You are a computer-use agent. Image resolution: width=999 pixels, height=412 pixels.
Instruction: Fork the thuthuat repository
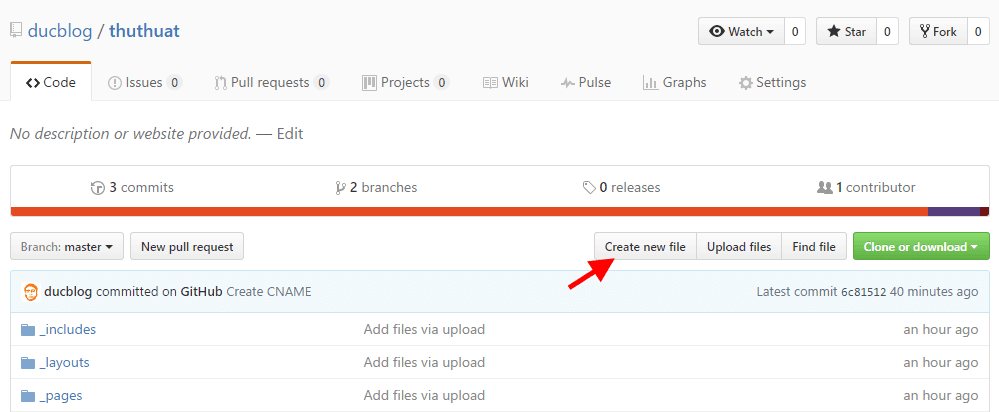coord(938,31)
